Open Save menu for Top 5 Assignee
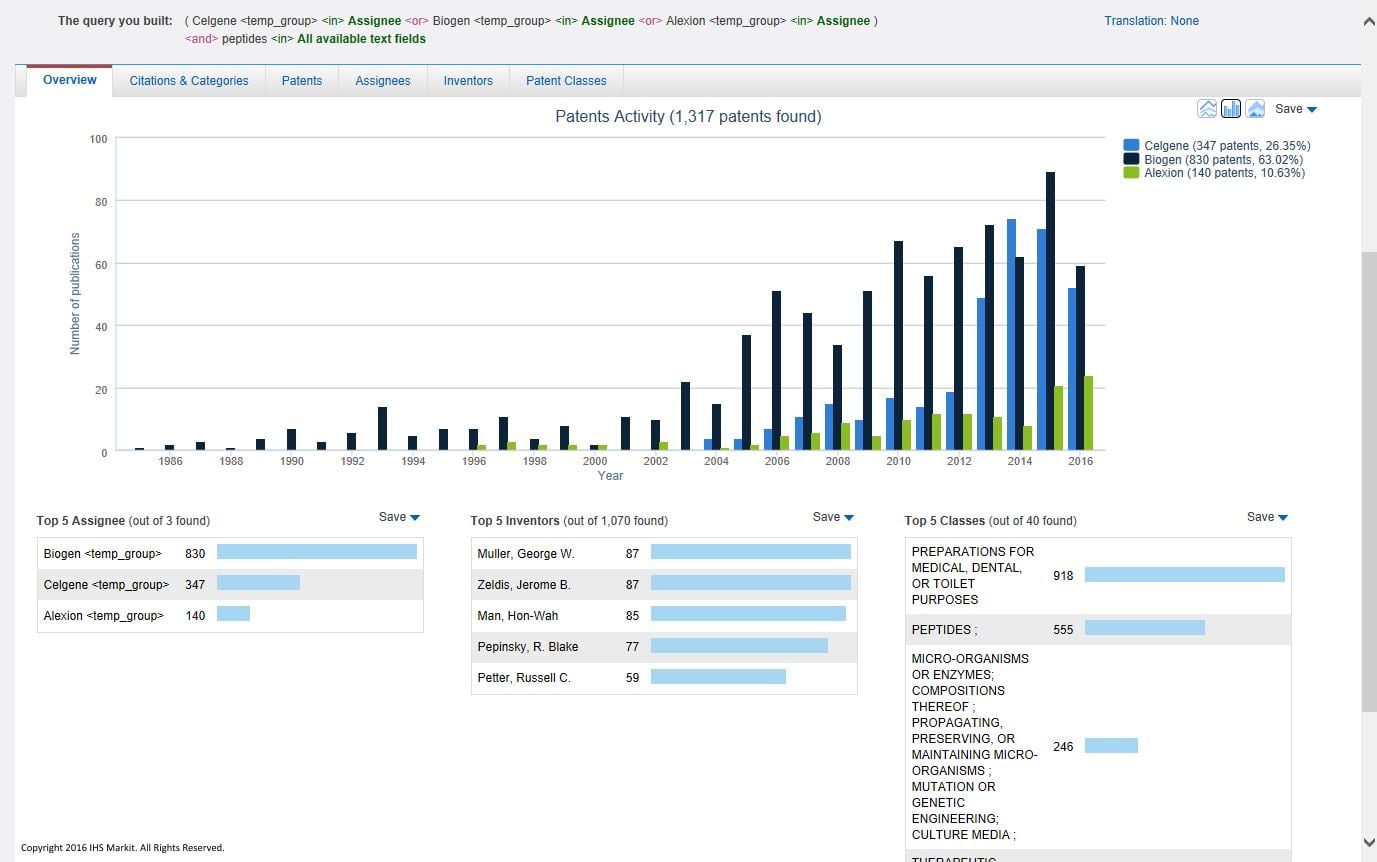The image size is (1377, 862). pyautogui.click(x=399, y=517)
